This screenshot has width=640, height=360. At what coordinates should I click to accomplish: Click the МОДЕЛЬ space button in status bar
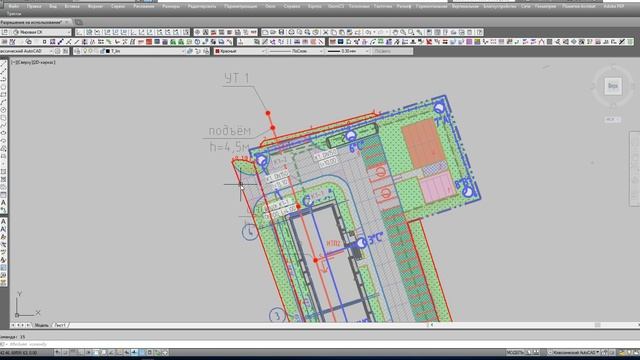pos(515,352)
